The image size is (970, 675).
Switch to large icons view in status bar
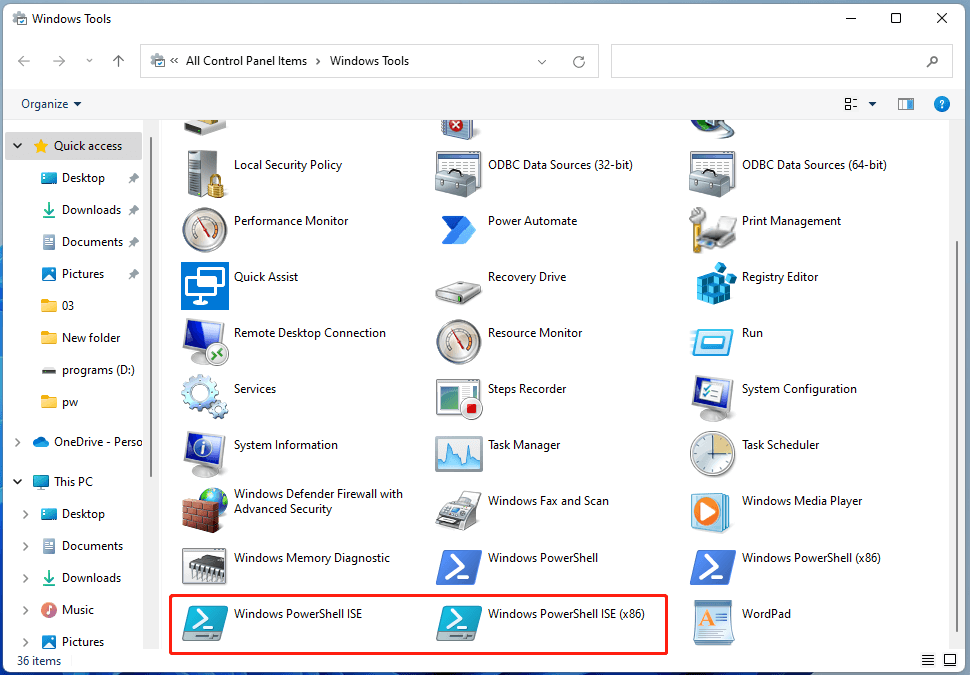[x=951, y=661]
